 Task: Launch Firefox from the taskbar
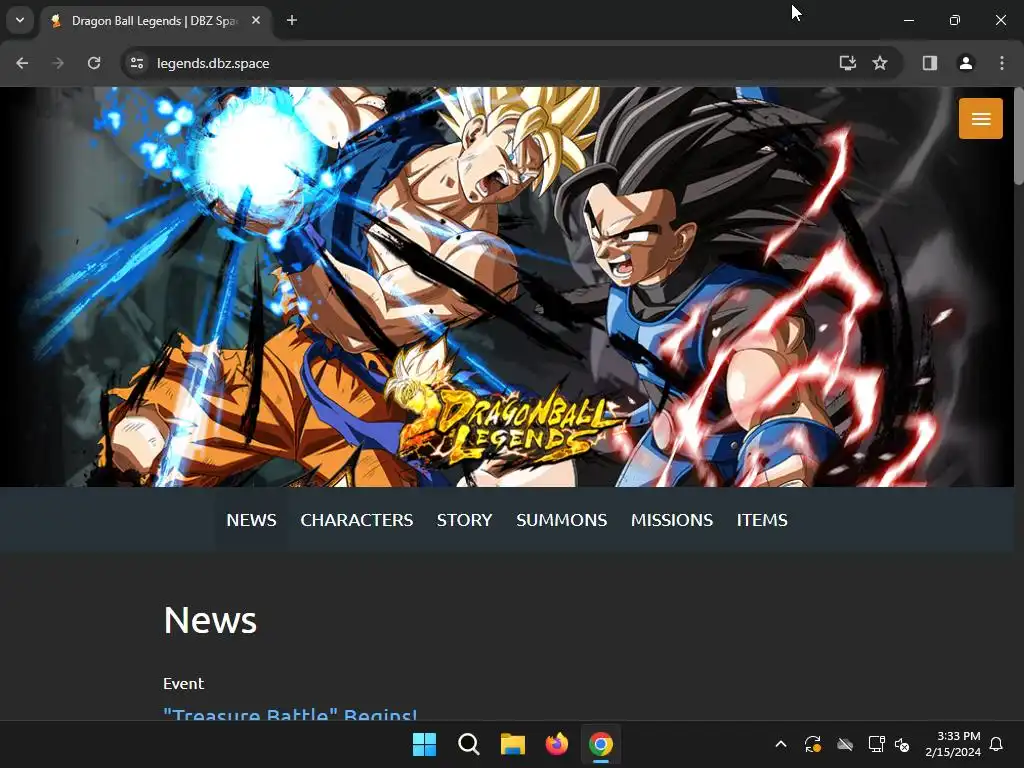(556, 744)
